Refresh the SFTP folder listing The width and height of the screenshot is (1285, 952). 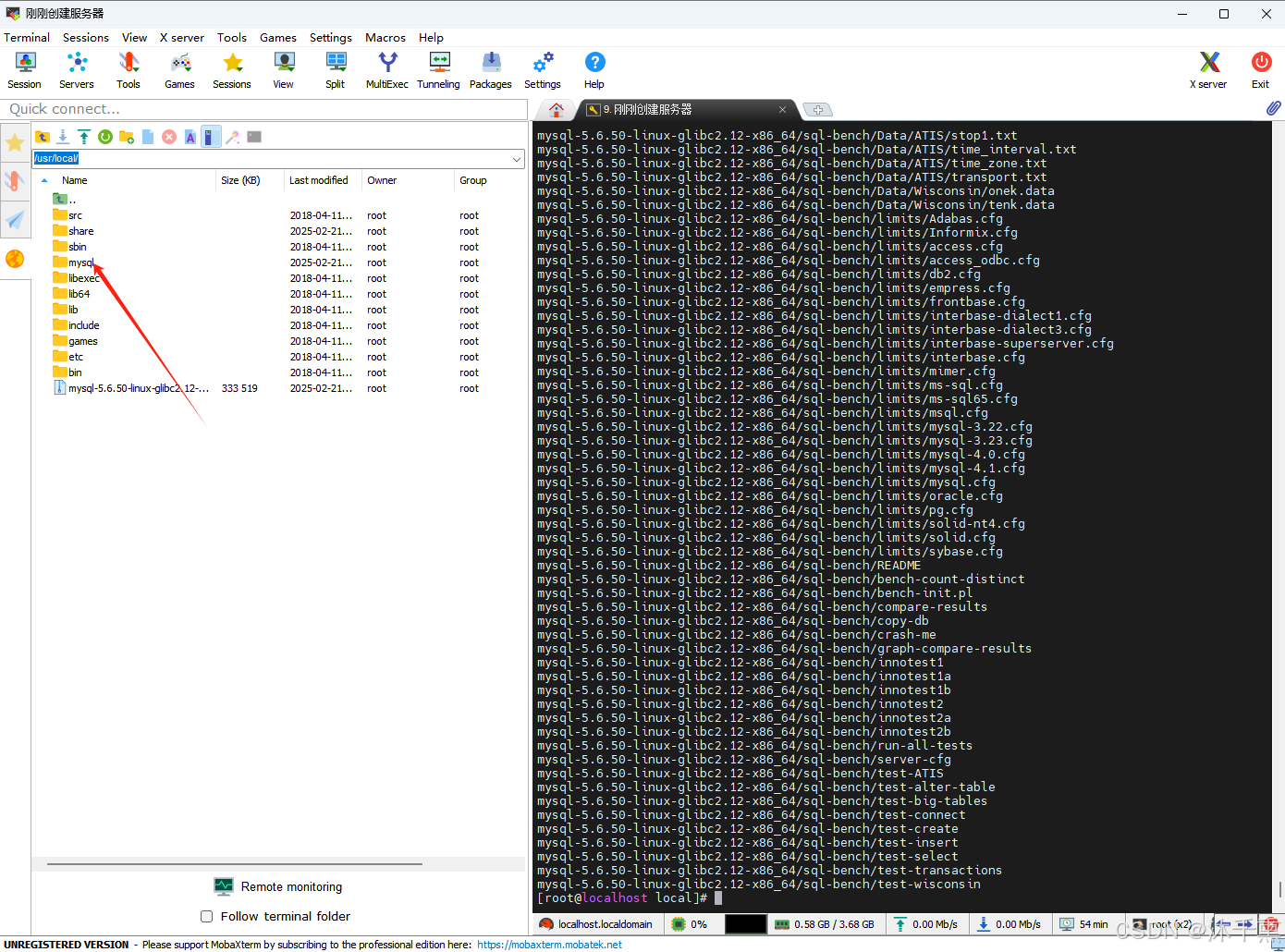tap(105, 137)
